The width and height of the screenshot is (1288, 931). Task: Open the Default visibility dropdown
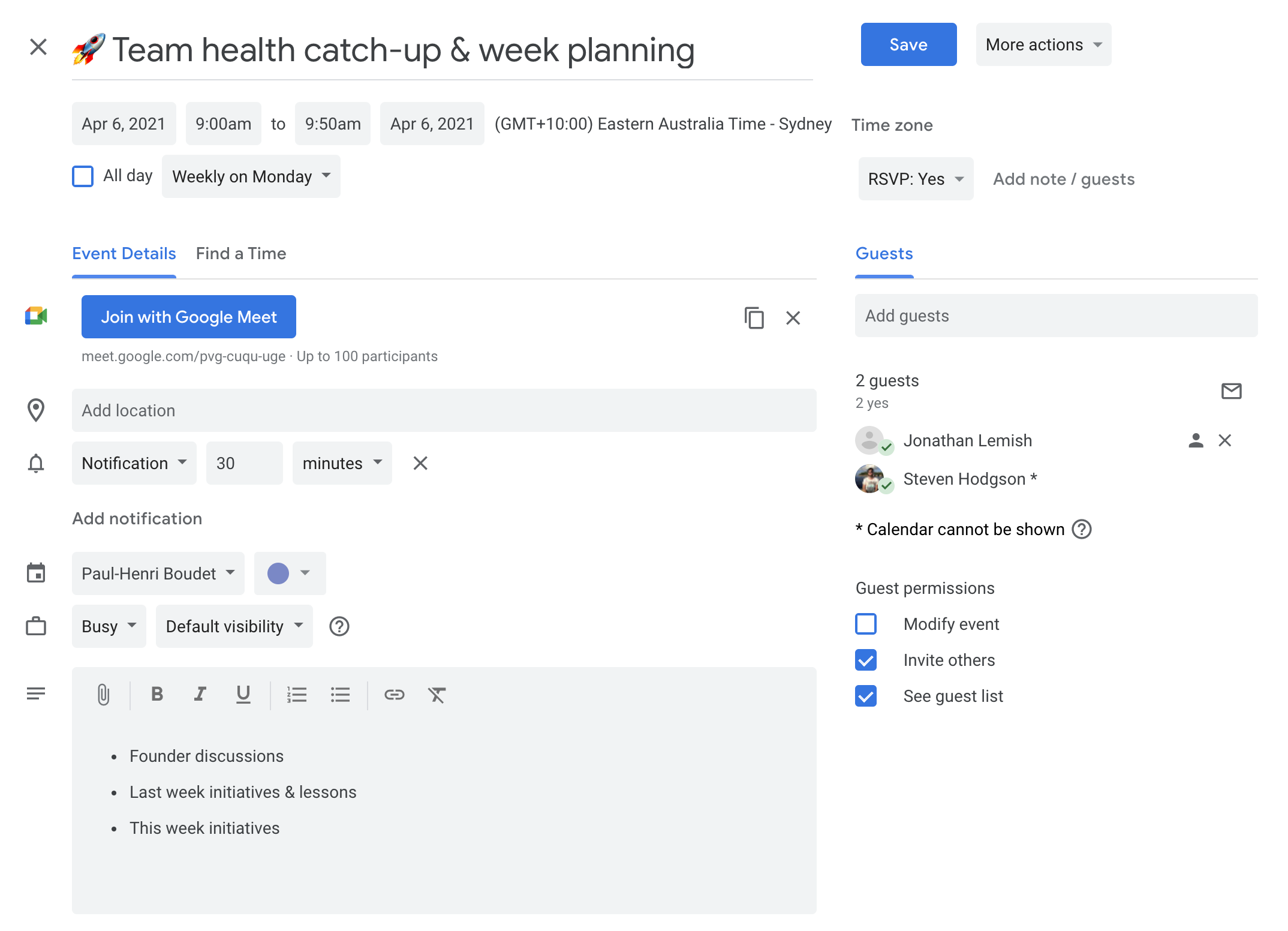point(234,626)
